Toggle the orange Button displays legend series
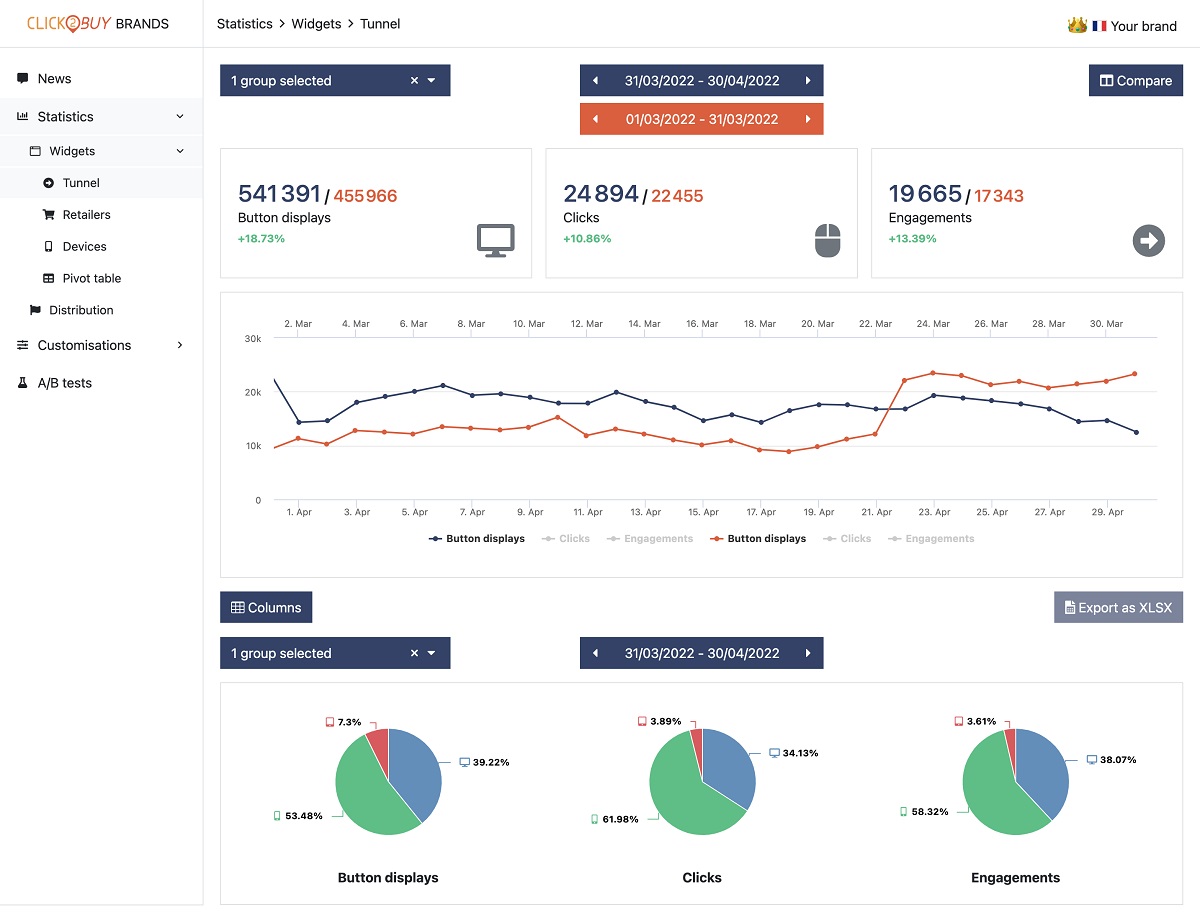 click(x=758, y=538)
